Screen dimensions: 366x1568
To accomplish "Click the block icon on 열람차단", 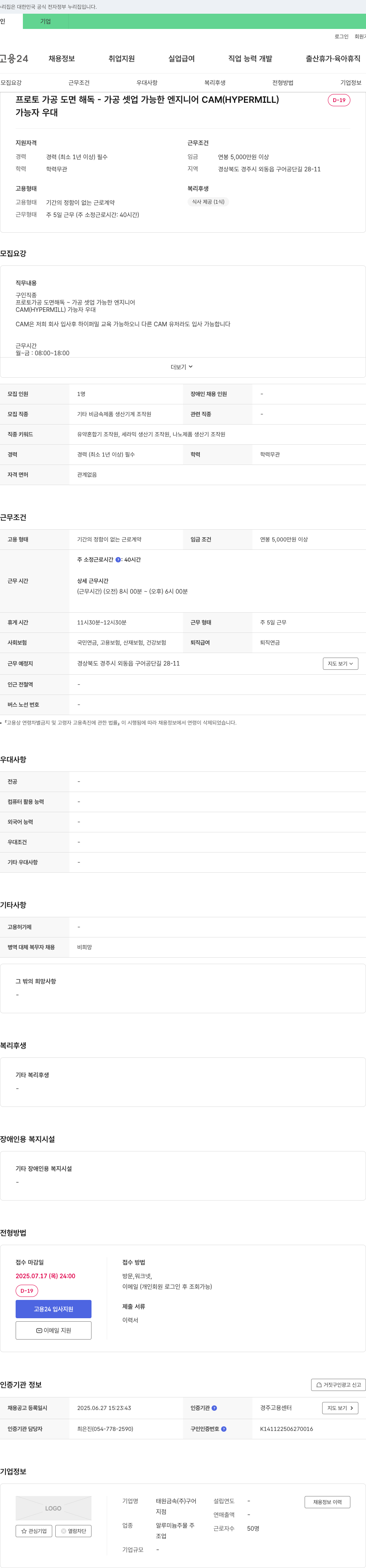I will coord(63,1531).
